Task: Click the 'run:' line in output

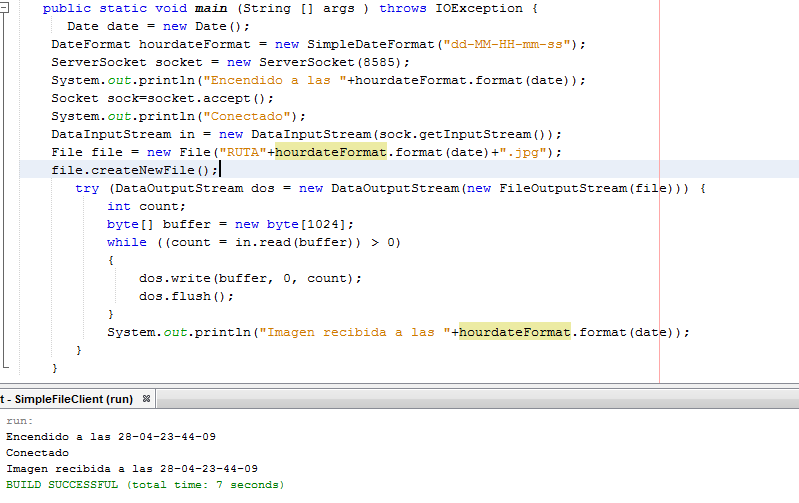Action: [19, 421]
